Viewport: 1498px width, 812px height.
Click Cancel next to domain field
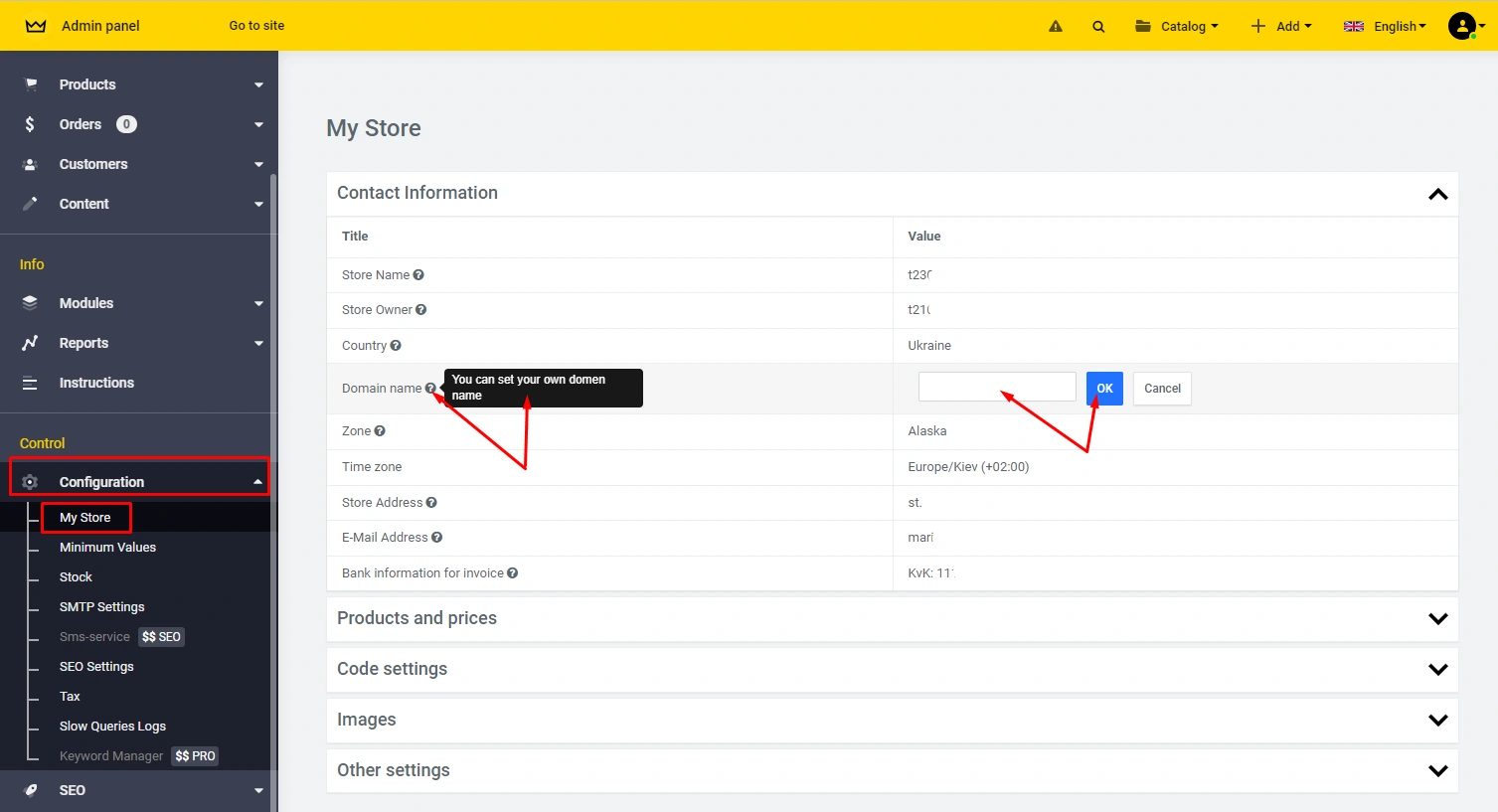click(1162, 389)
